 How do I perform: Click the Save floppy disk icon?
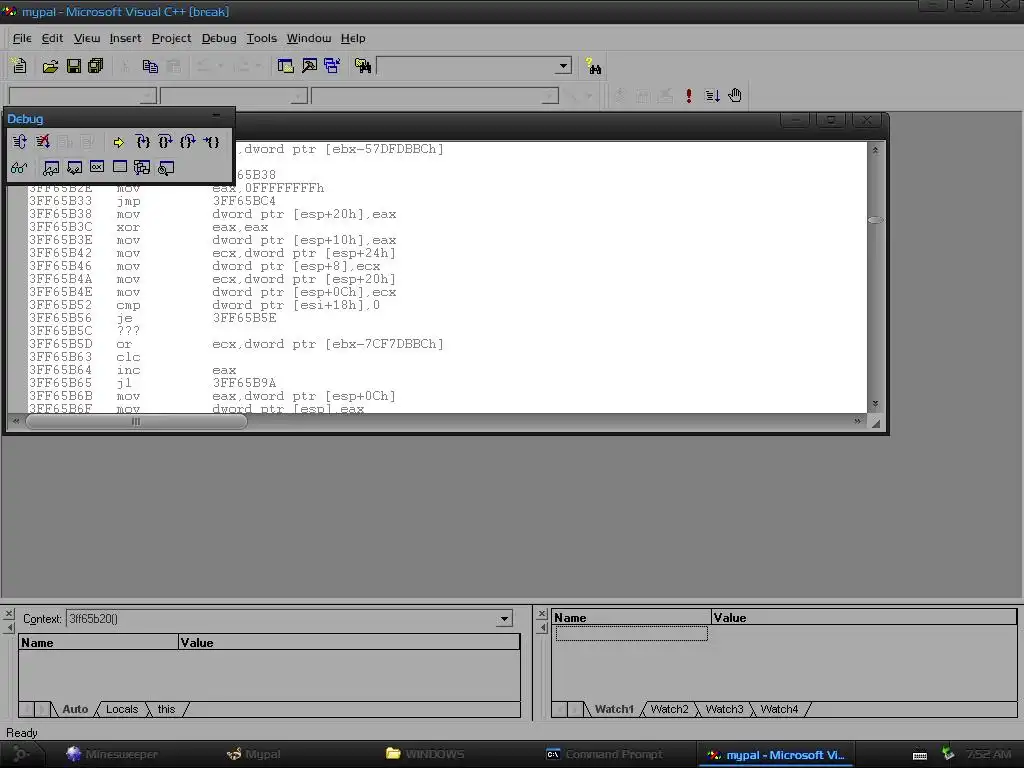(x=74, y=66)
